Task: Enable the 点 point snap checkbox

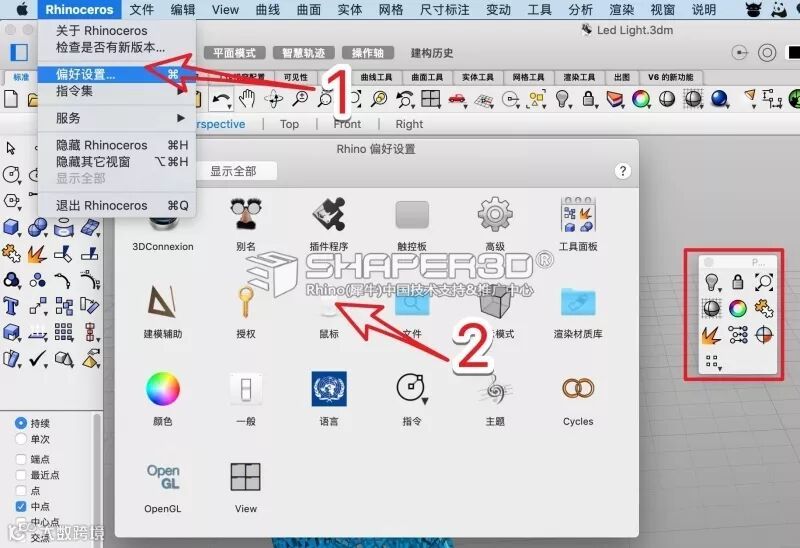Action: pos(21,490)
